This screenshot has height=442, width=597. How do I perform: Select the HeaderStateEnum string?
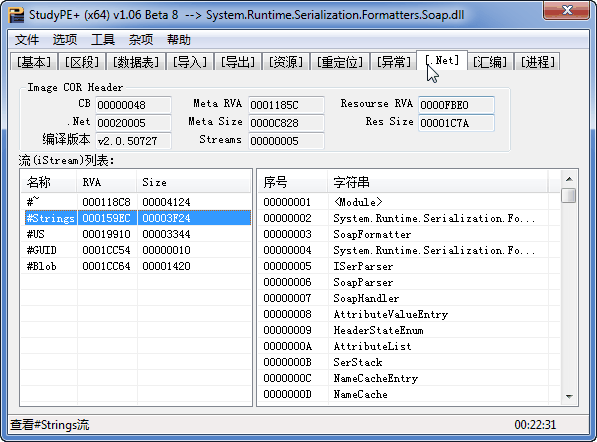click(409, 330)
